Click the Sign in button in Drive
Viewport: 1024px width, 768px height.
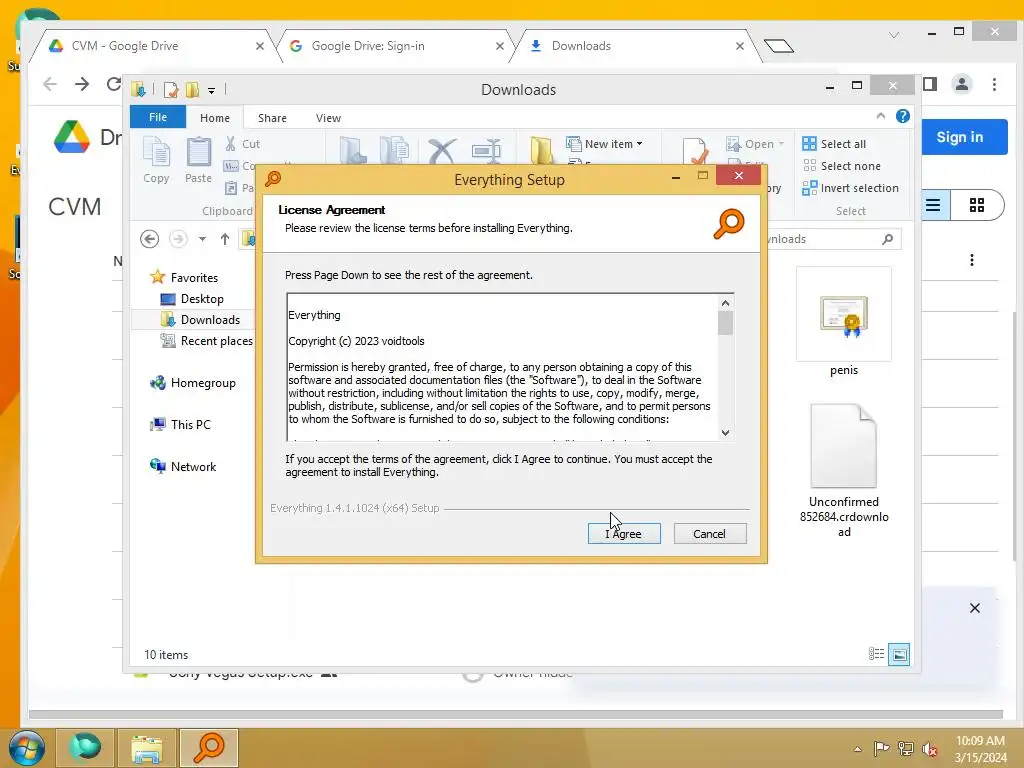coord(959,137)
